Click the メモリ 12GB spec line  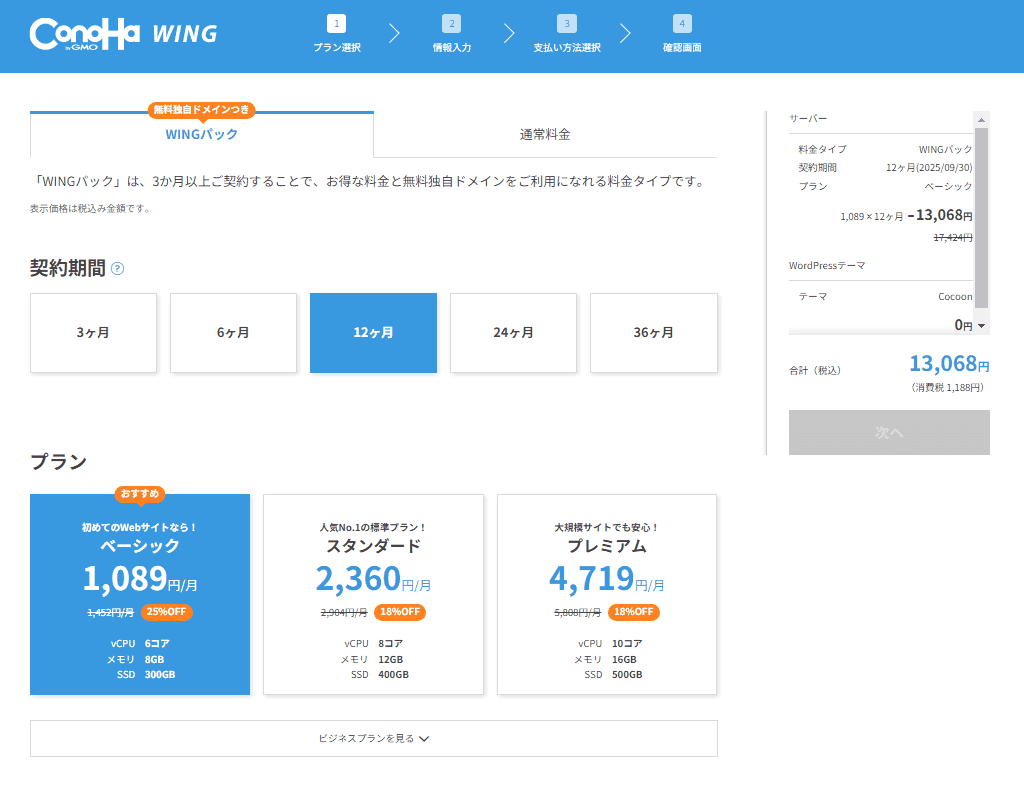click(372, 659)
